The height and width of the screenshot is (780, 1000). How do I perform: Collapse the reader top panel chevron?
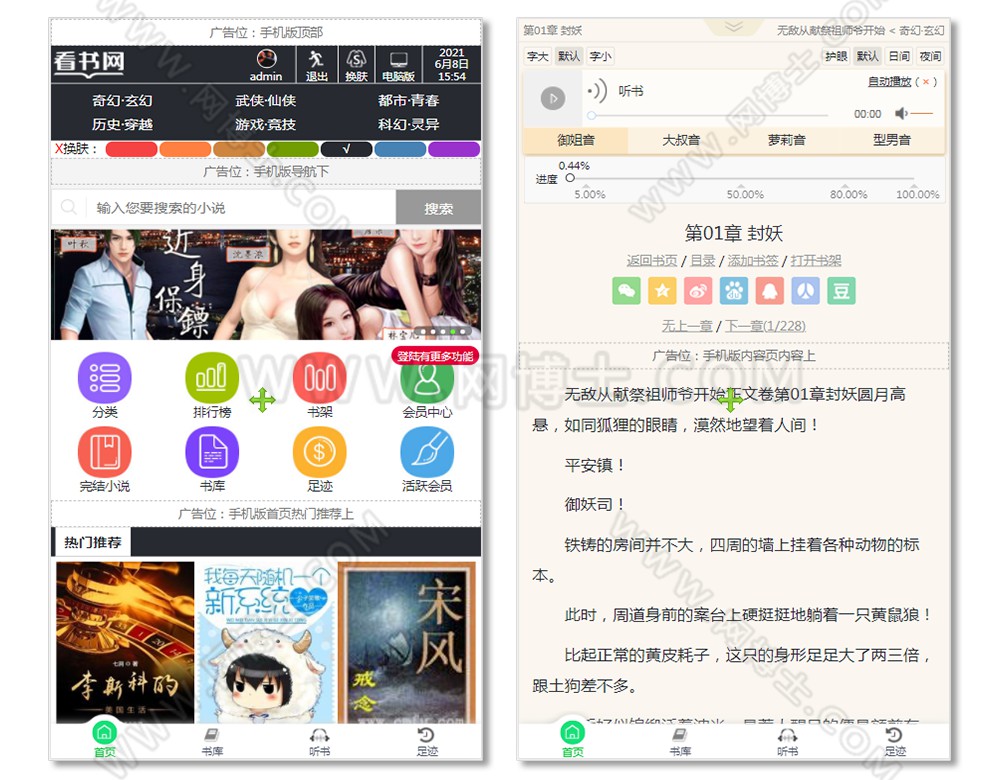pos(733,27)
